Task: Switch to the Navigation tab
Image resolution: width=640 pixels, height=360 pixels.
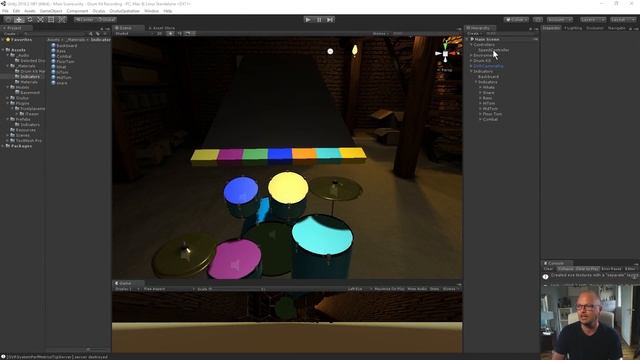Action: tap(616, 28)
